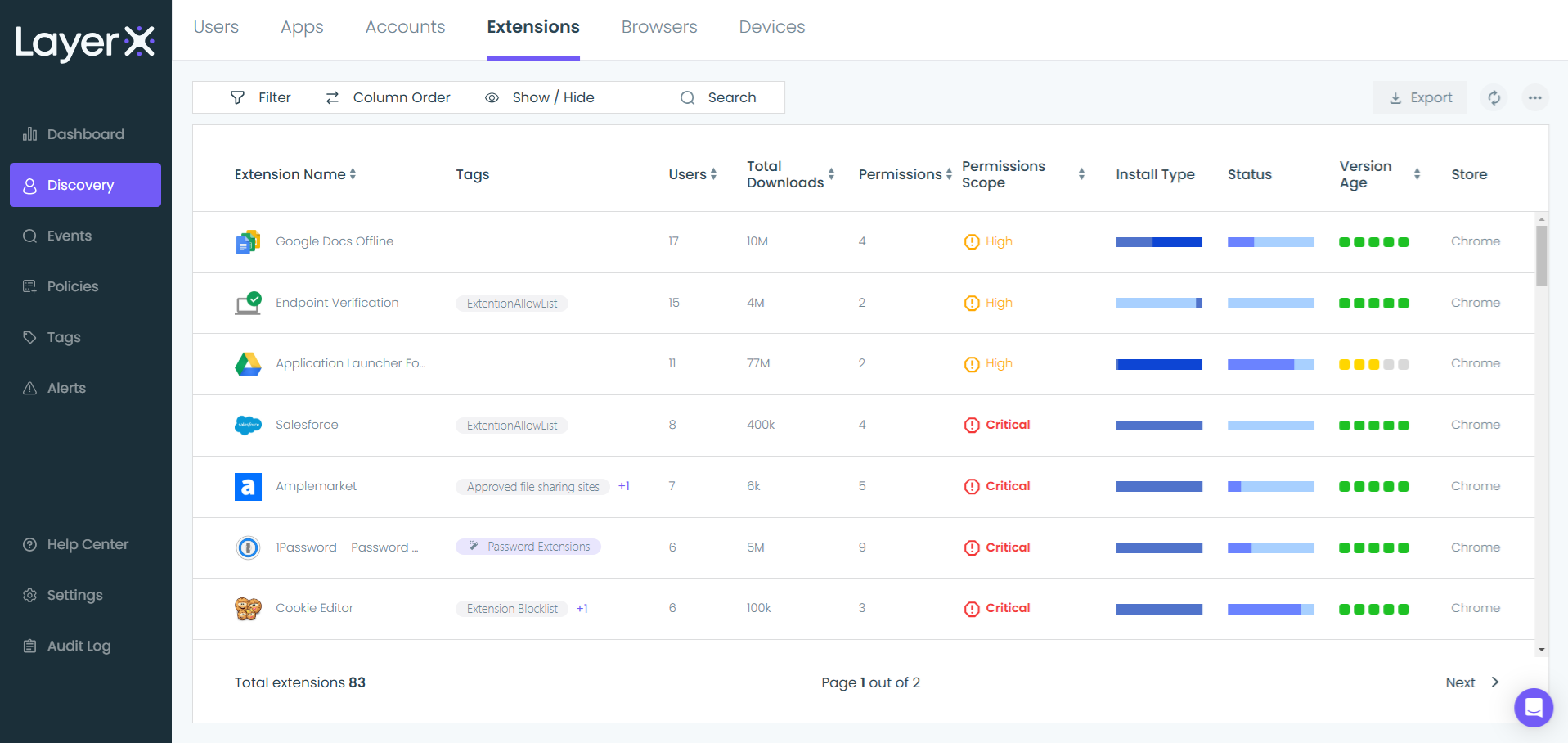Open the Show / Hide columns menu
The width and height of the screenshot is (1568, 743).
pos(540,97)
